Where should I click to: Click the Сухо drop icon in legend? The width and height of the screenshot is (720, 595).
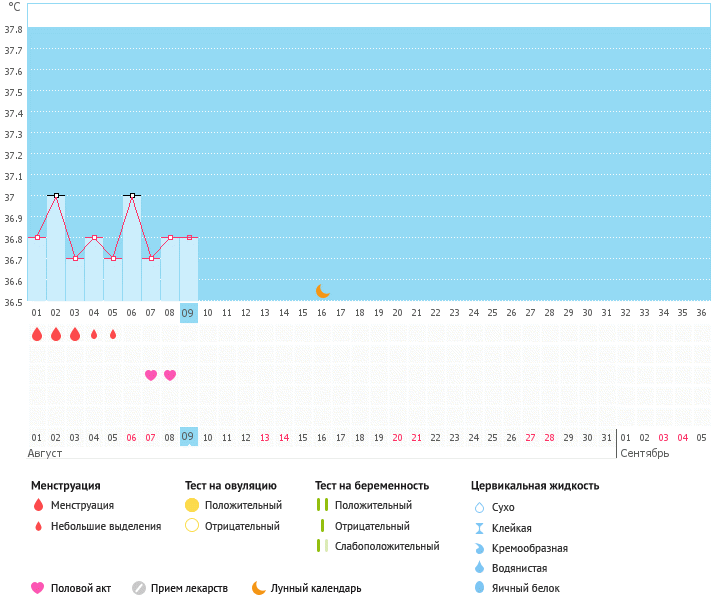point(479,507)
